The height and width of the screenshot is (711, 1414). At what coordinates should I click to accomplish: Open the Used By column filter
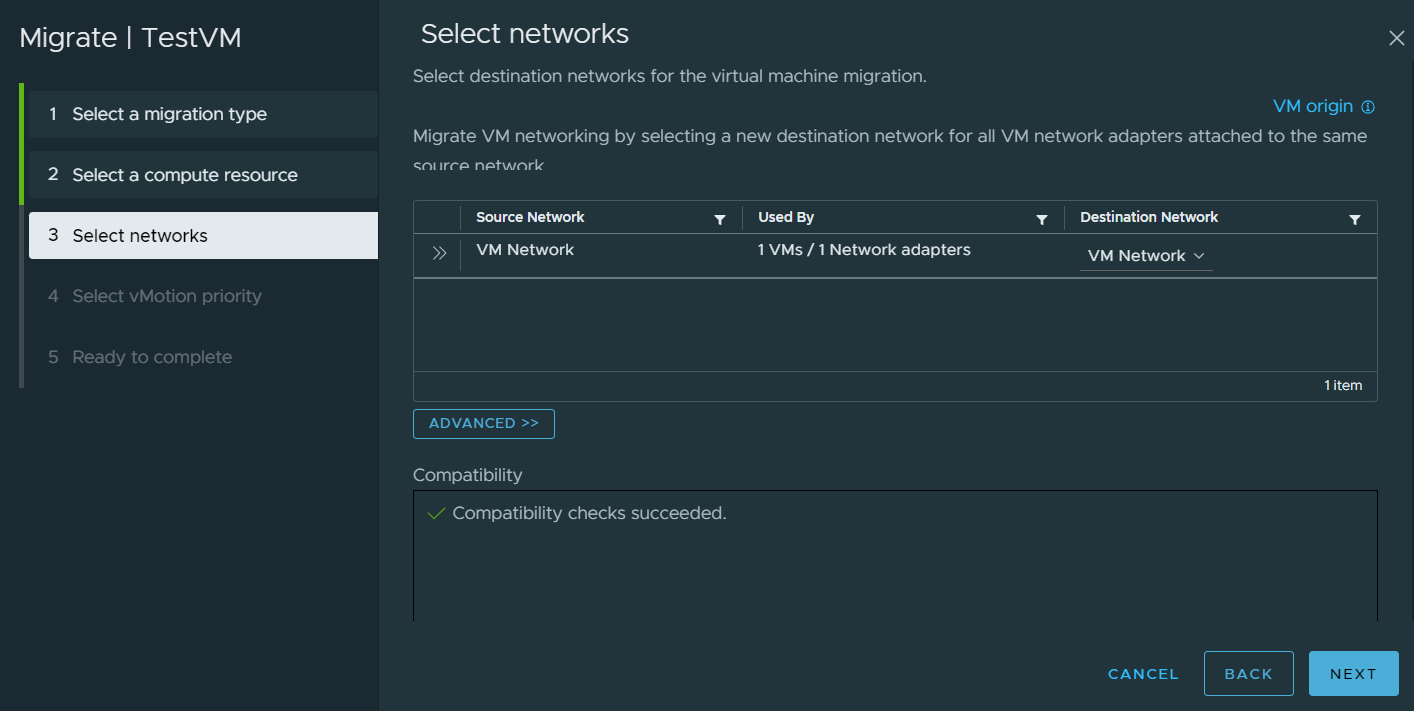1042,219
